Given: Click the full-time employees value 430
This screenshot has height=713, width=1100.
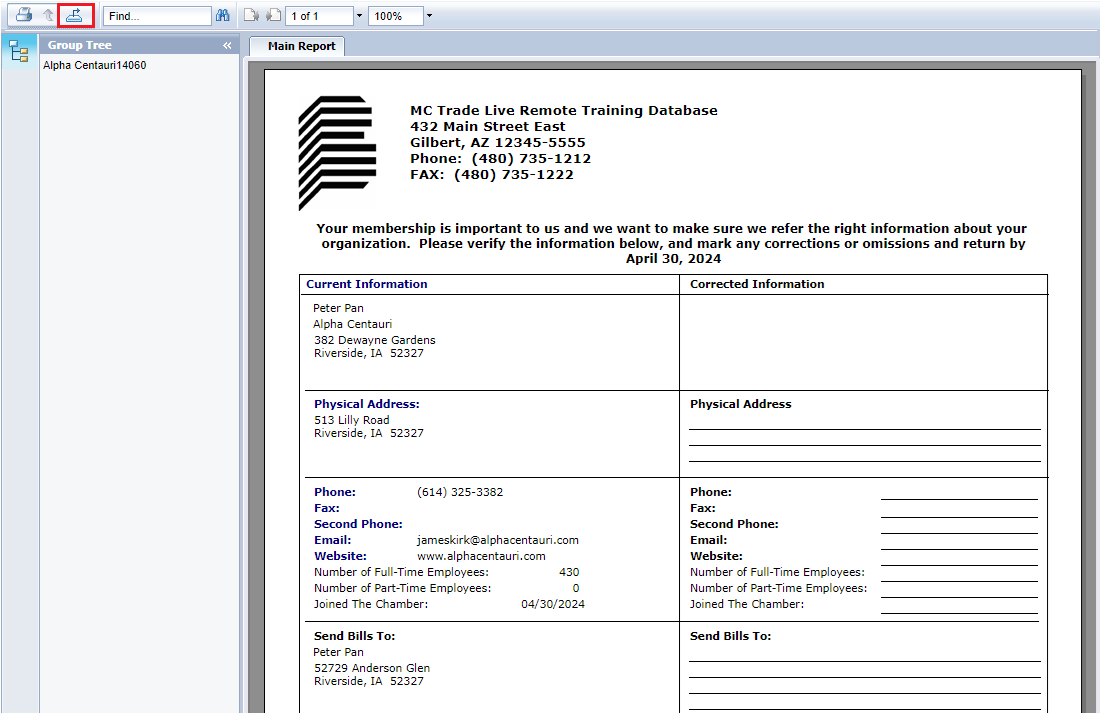Looking at the screenshot, I should (569, 573).
